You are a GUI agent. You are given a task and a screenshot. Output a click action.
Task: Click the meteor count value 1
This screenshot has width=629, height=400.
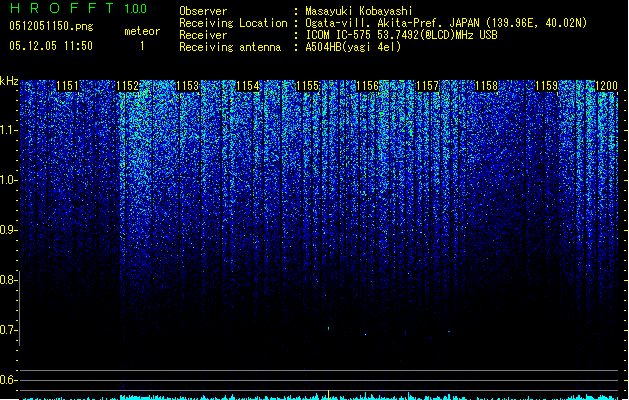142,46
